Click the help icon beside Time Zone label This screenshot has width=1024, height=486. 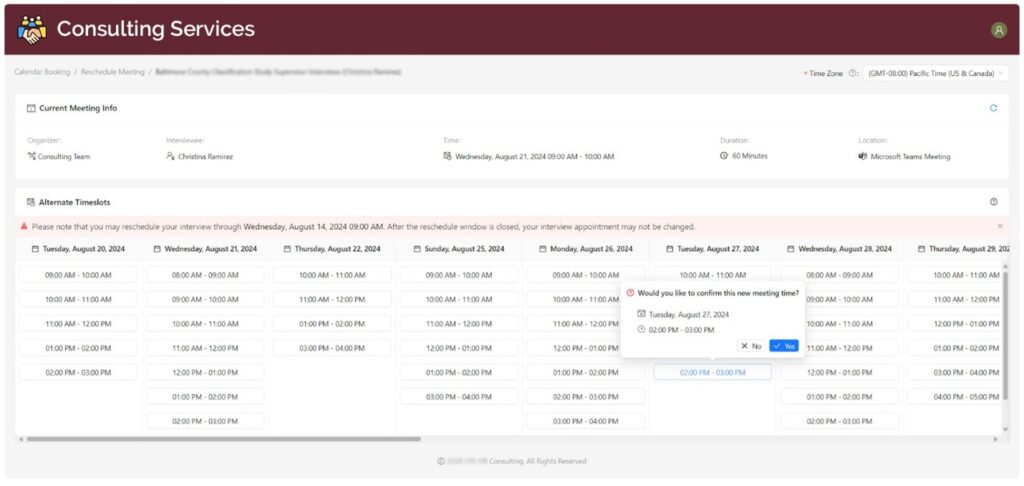[853, 73]
